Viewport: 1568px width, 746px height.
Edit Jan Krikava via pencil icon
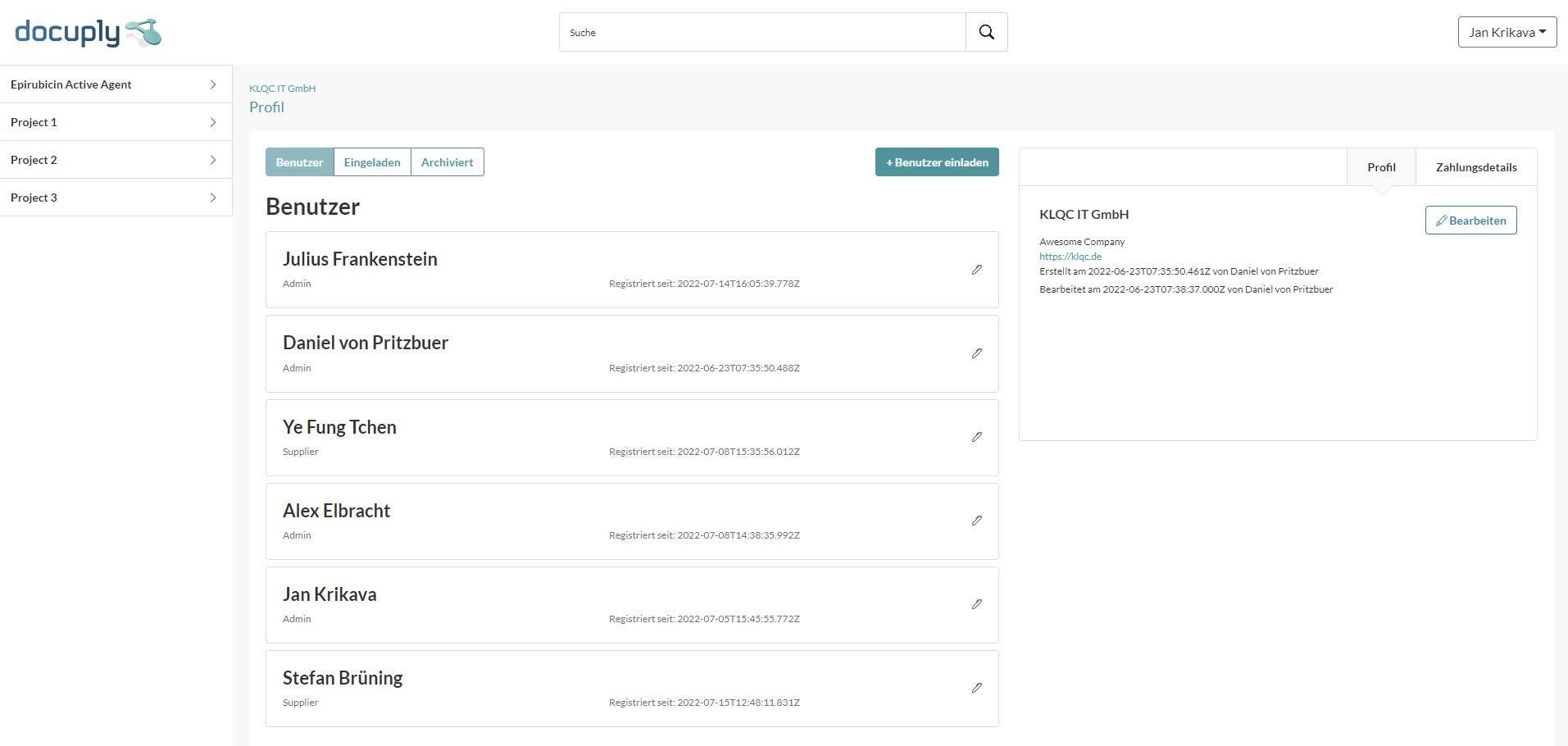[976, 604]
